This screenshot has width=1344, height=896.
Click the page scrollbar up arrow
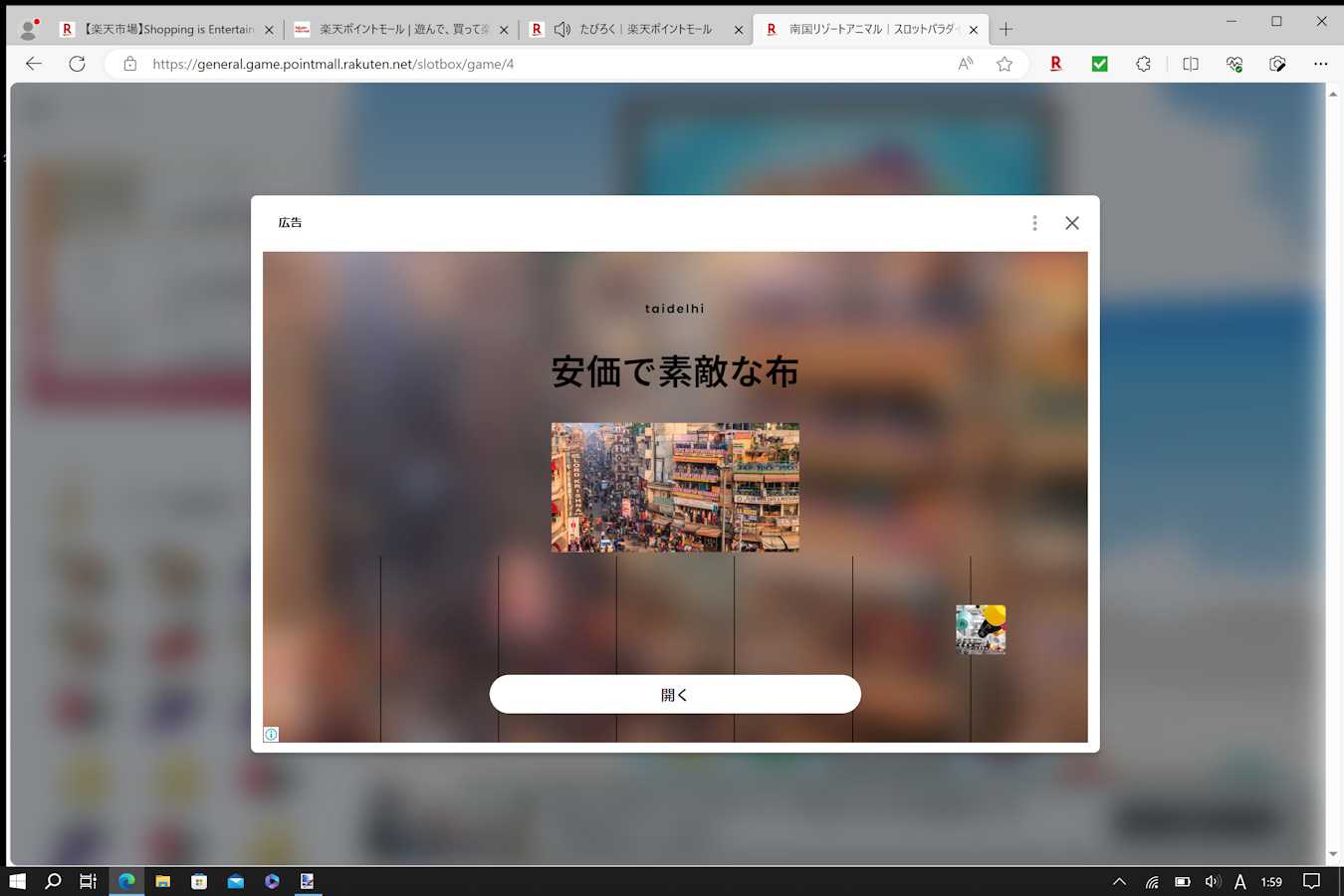[1333, 94]
